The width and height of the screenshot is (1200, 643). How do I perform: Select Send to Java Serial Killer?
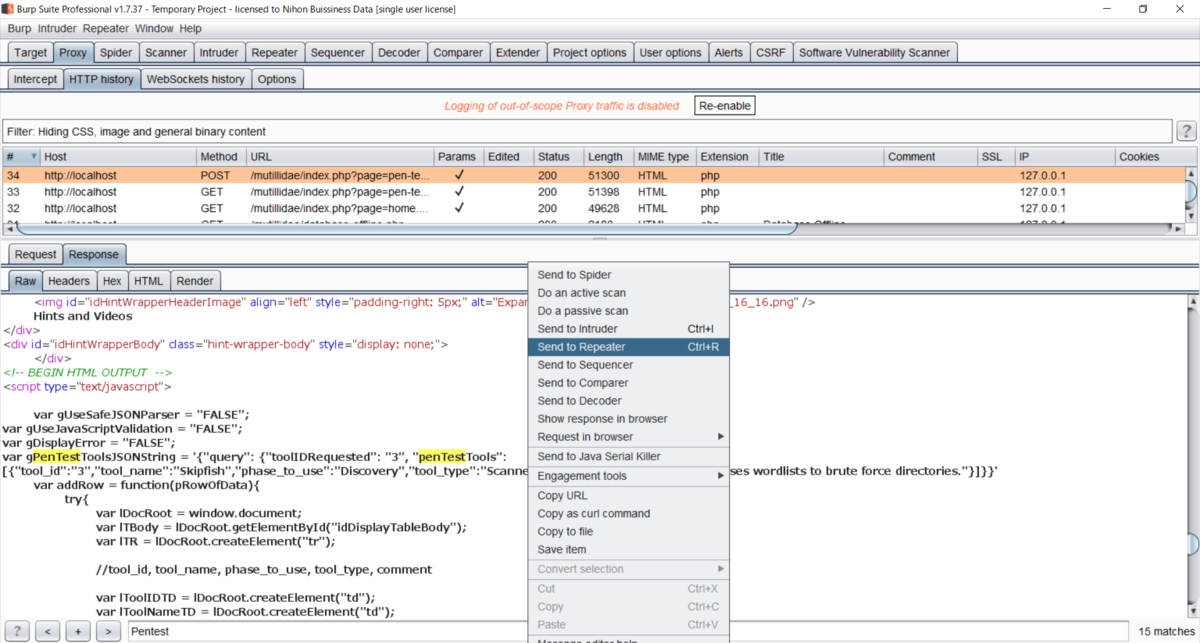click(629, 456)
